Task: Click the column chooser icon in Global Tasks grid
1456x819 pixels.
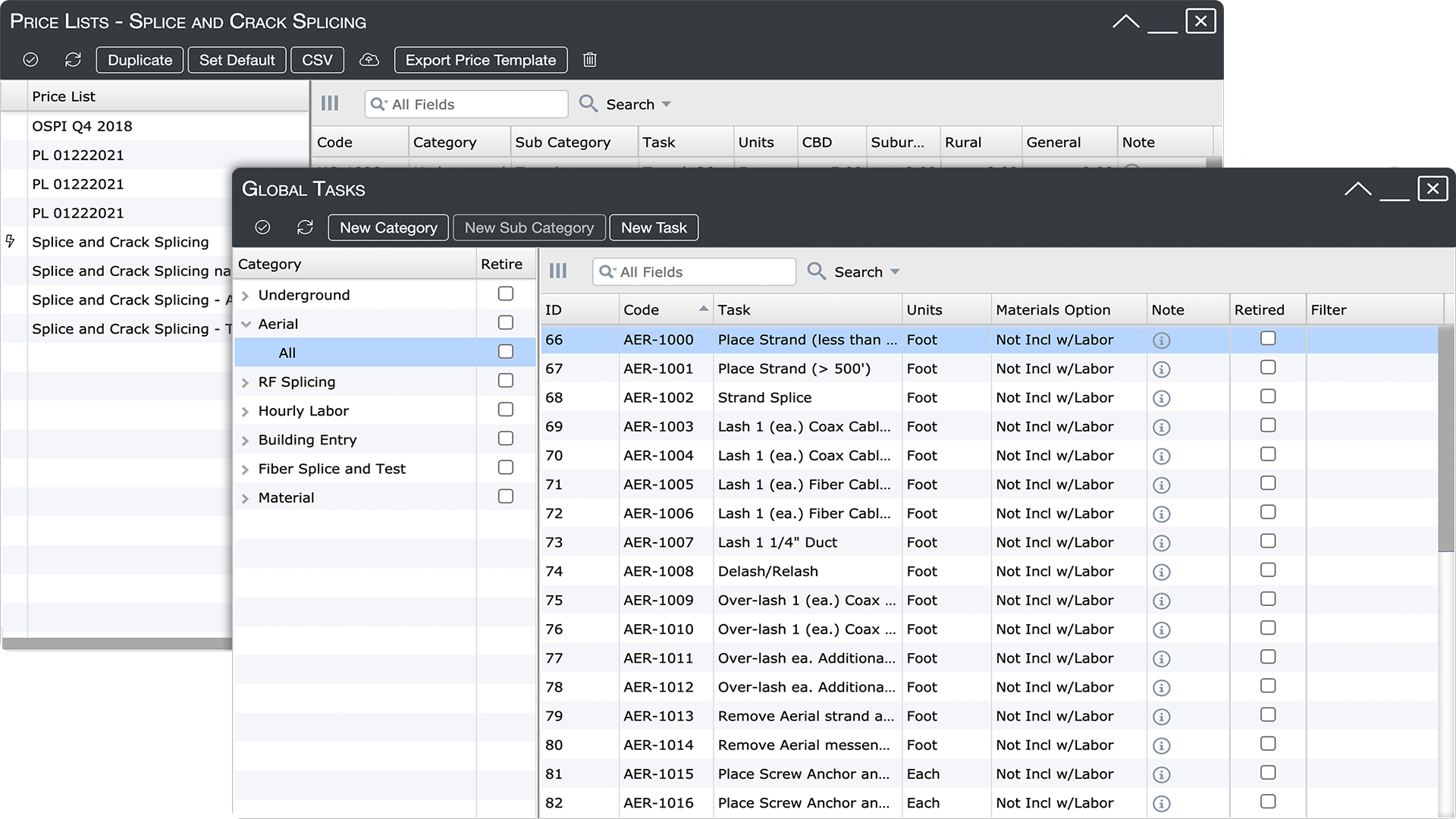Action: click(558, 271)
